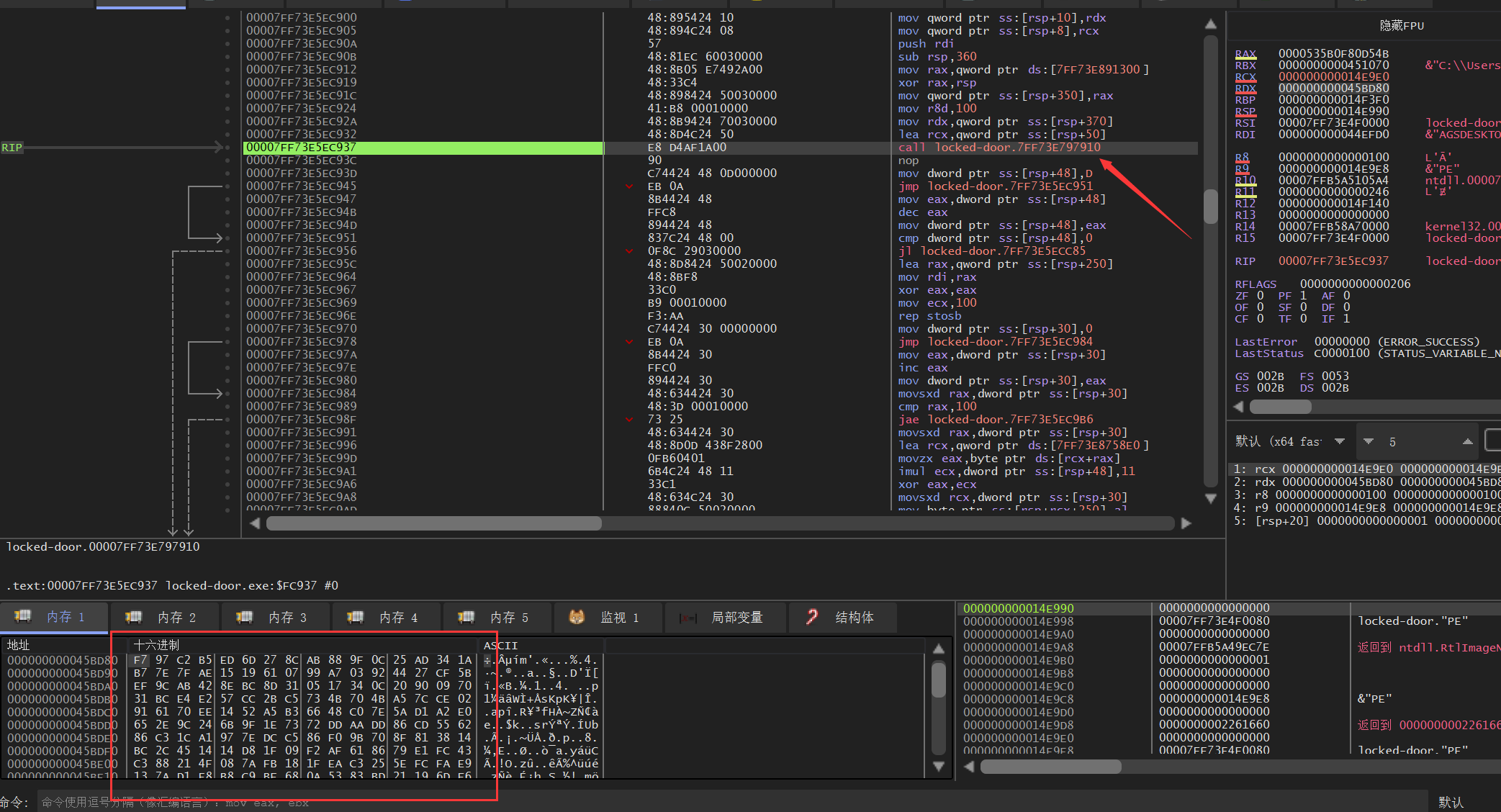Image resolution: width=1501 pixels, height=812 pixels.
Task: Click the 结构体 tab's red icon
Action: tap(812, 617)
